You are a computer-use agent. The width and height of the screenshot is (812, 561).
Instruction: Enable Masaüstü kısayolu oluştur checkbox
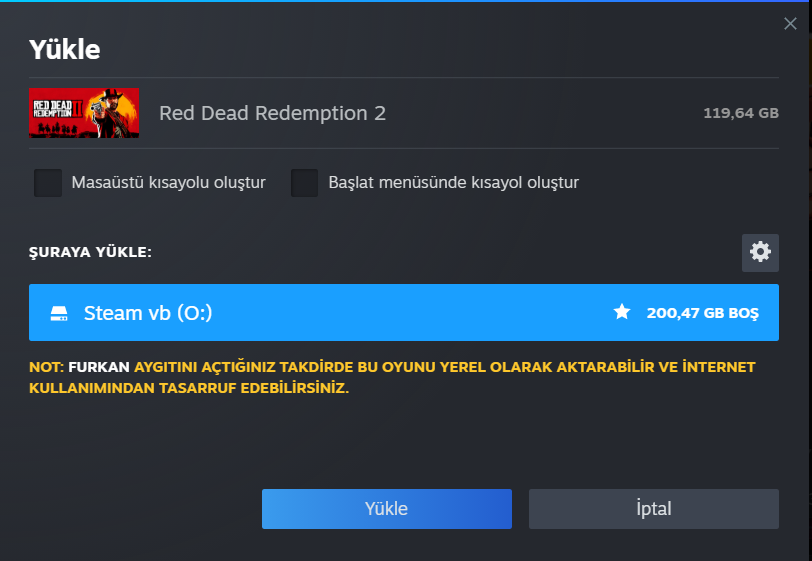(x=48, y=182)
